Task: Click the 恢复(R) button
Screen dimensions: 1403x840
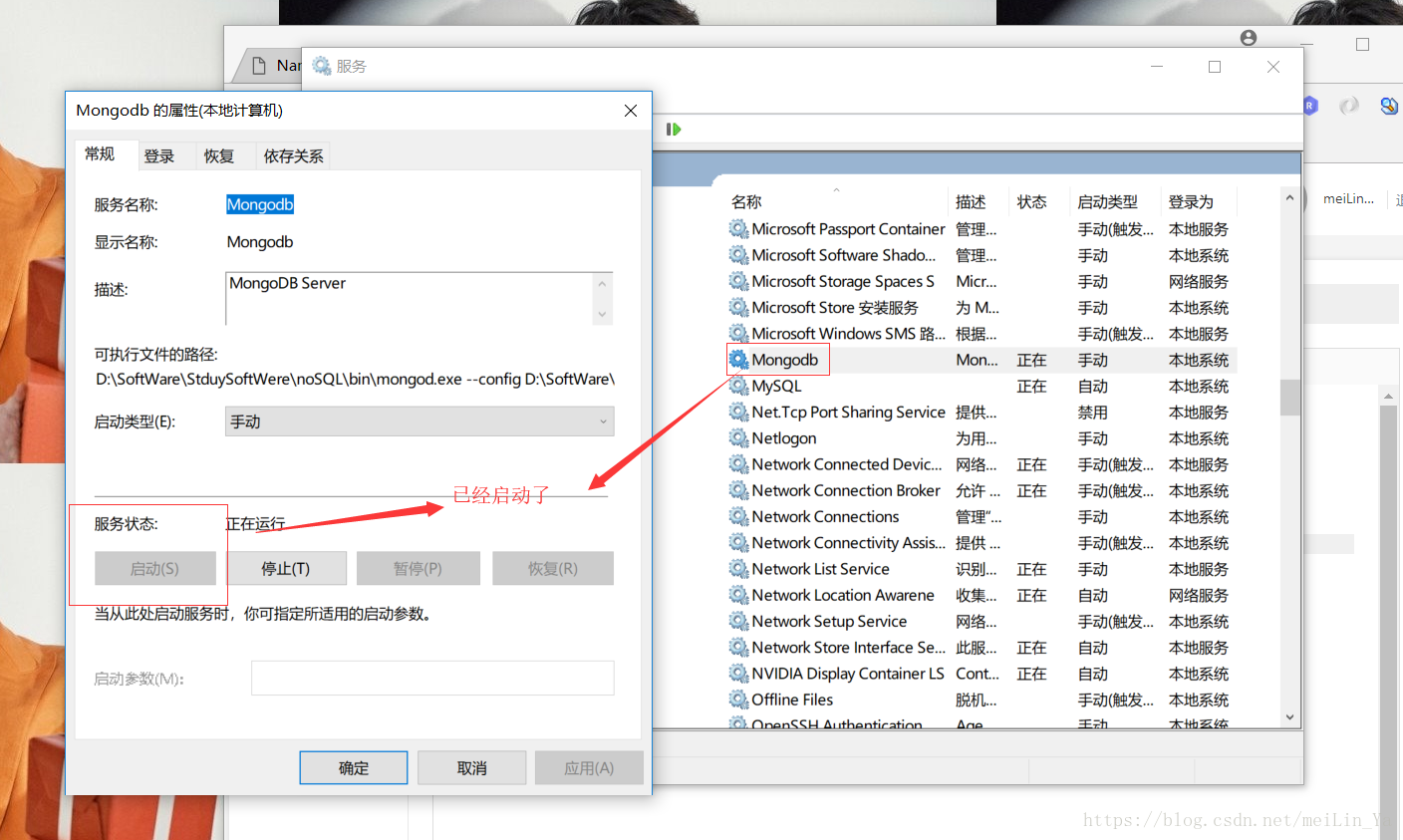Action: point(553,568)
